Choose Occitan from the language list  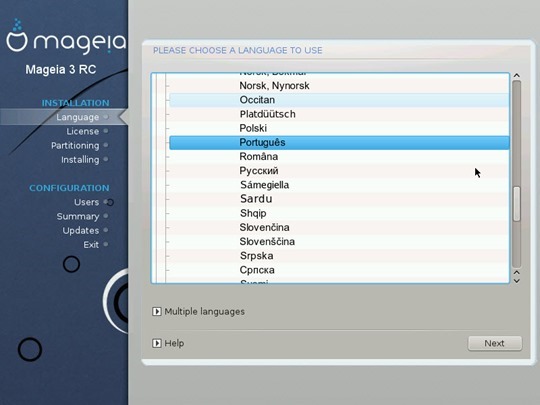339,100
